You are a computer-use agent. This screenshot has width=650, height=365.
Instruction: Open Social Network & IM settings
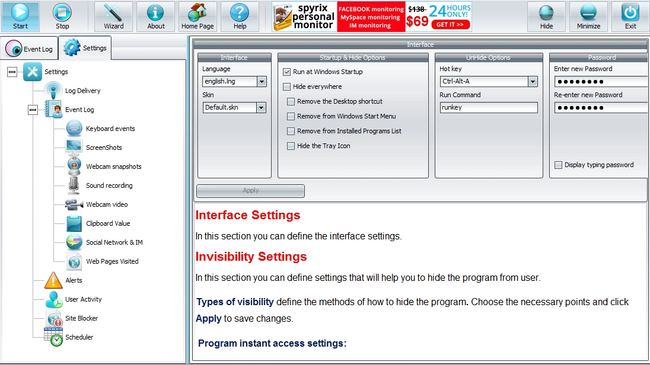(114, 243)
